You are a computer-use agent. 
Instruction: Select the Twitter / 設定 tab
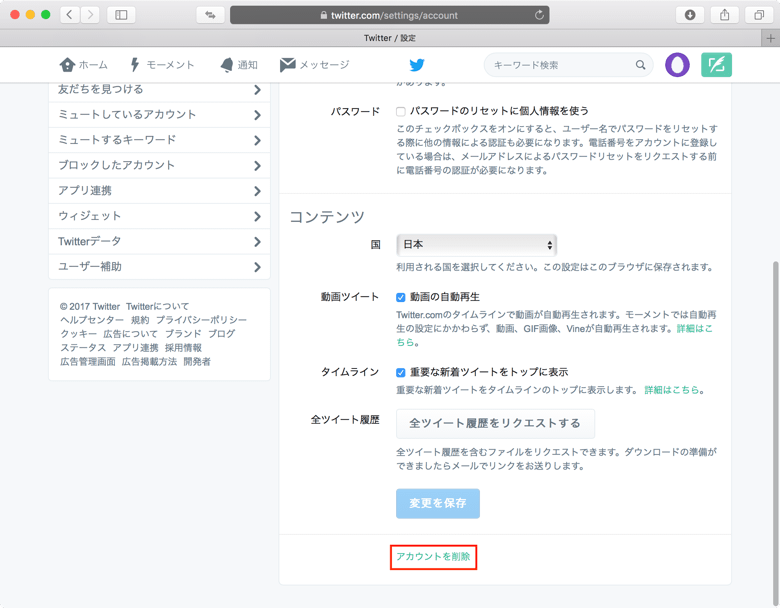tap(390, 38)
